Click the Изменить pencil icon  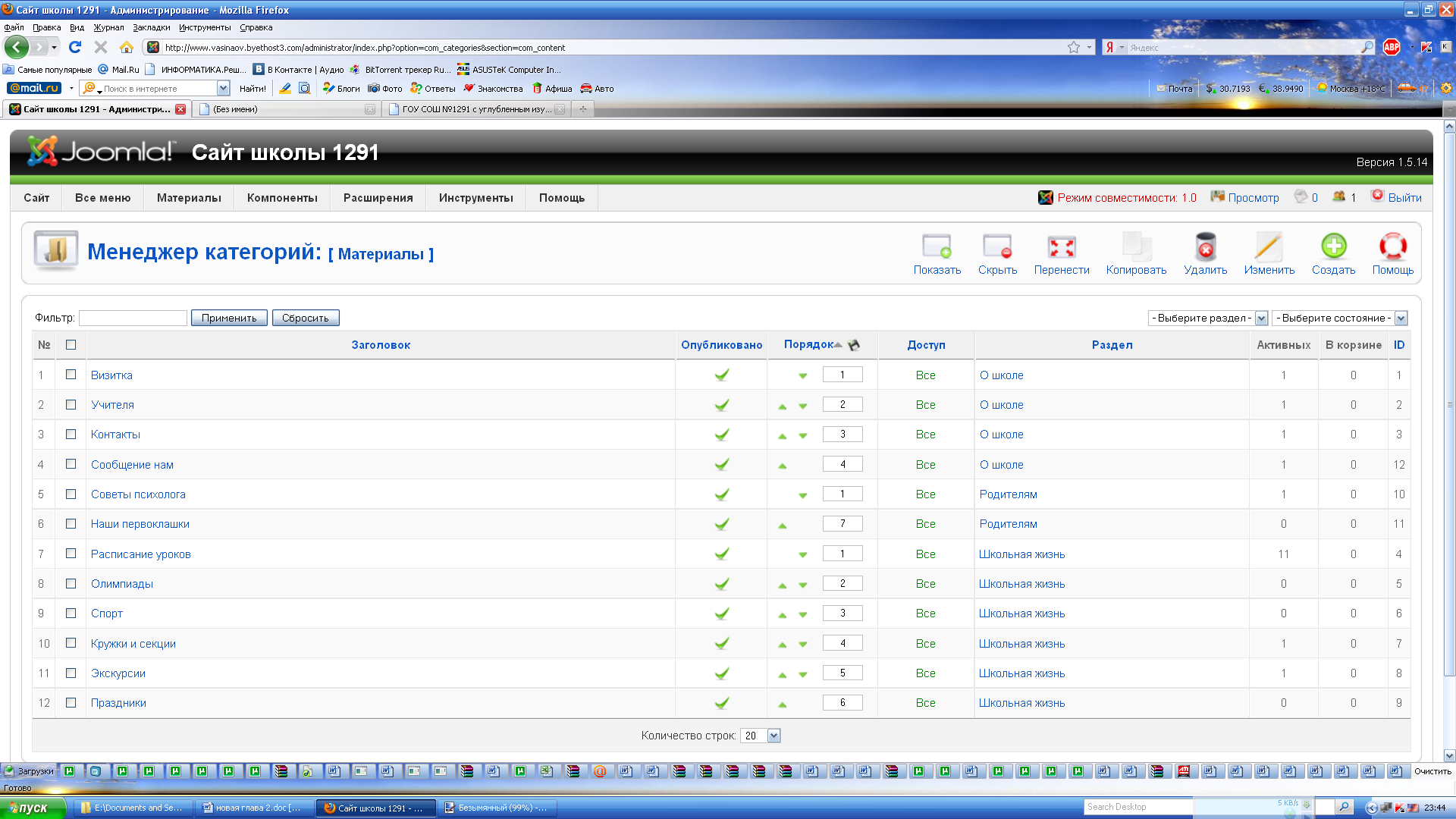point(1269,247)
